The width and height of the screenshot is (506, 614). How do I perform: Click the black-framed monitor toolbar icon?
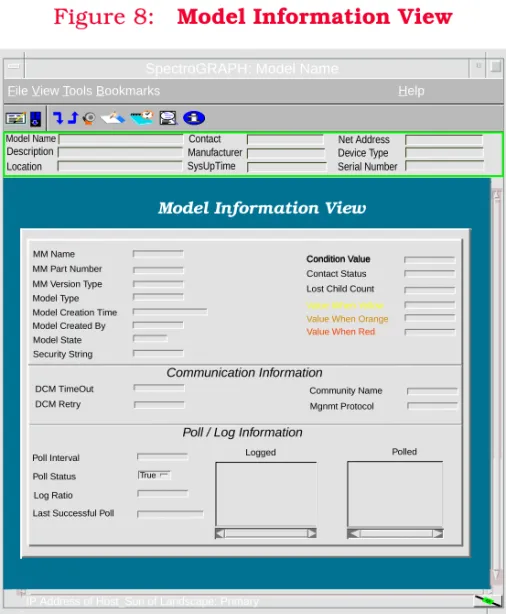coord(168,118)
